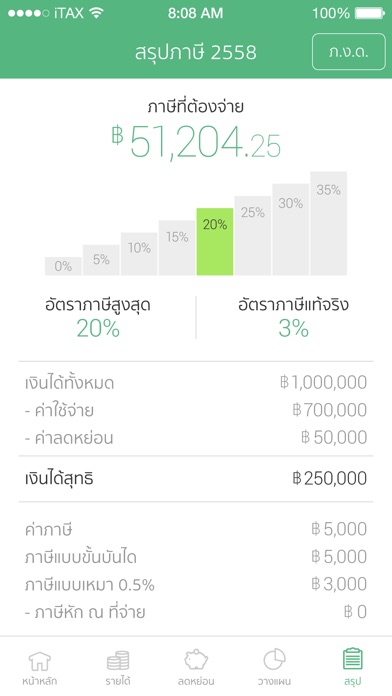392x696 pixels.
Task: Select the 35% tax bracket bar
Action: [329, 223]
